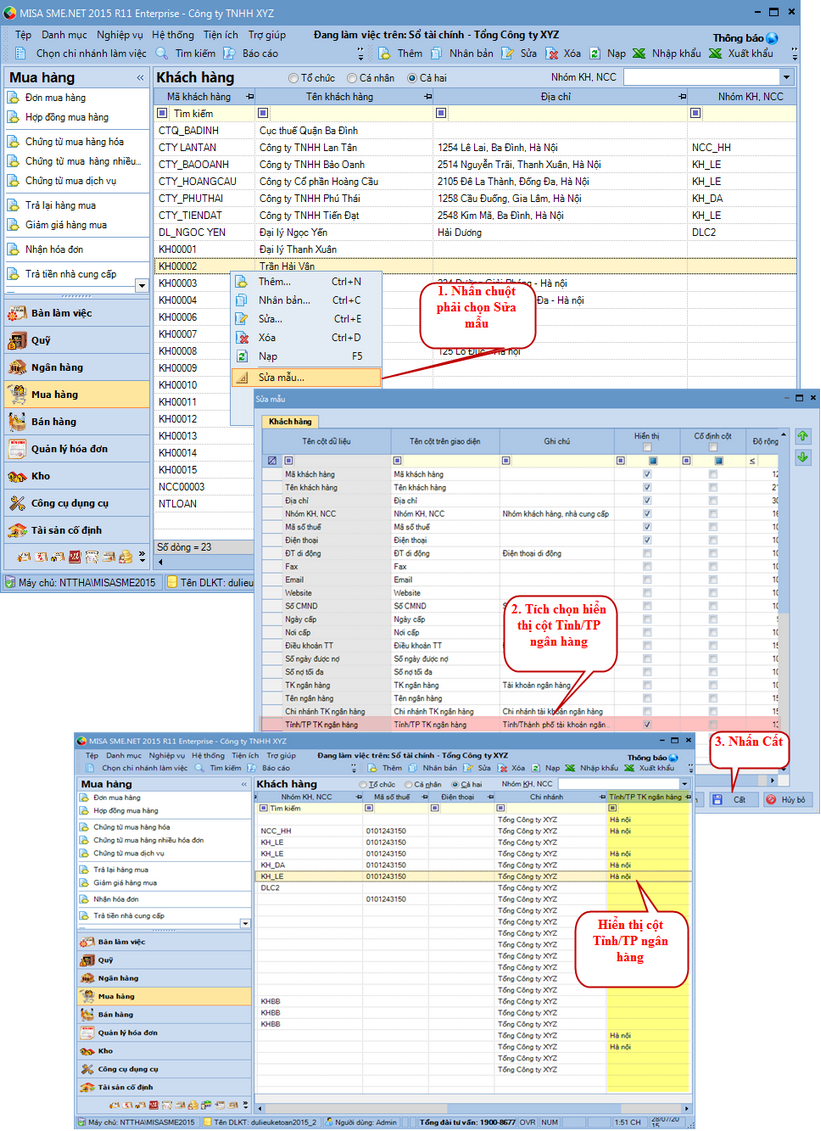Toggle Hiển thị checkbox for Fax row
The image size is (821, 1131).
click(x=647, y=566)
